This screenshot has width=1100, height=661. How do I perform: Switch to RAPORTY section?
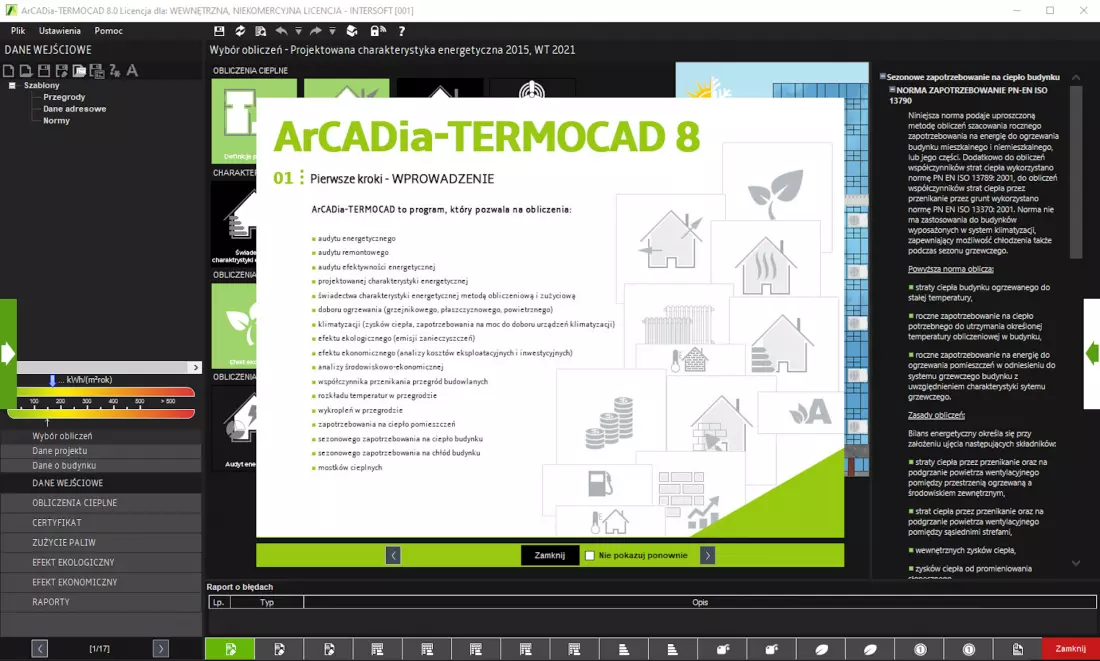(x=101, y=601)
